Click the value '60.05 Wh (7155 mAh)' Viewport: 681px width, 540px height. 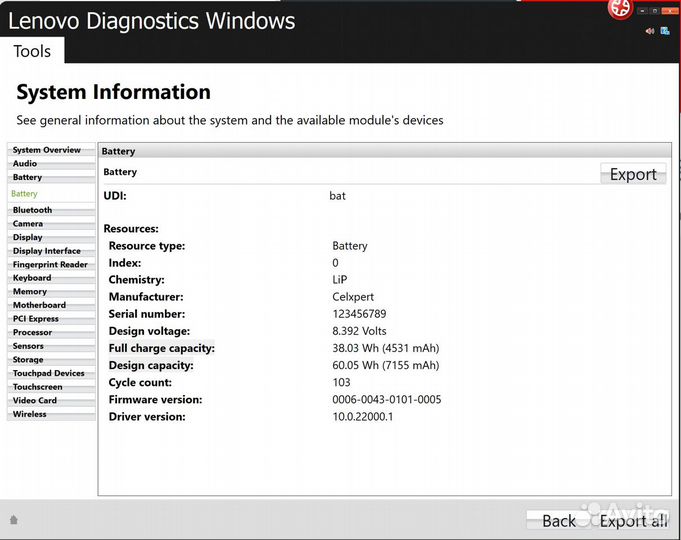click(386, 365)
